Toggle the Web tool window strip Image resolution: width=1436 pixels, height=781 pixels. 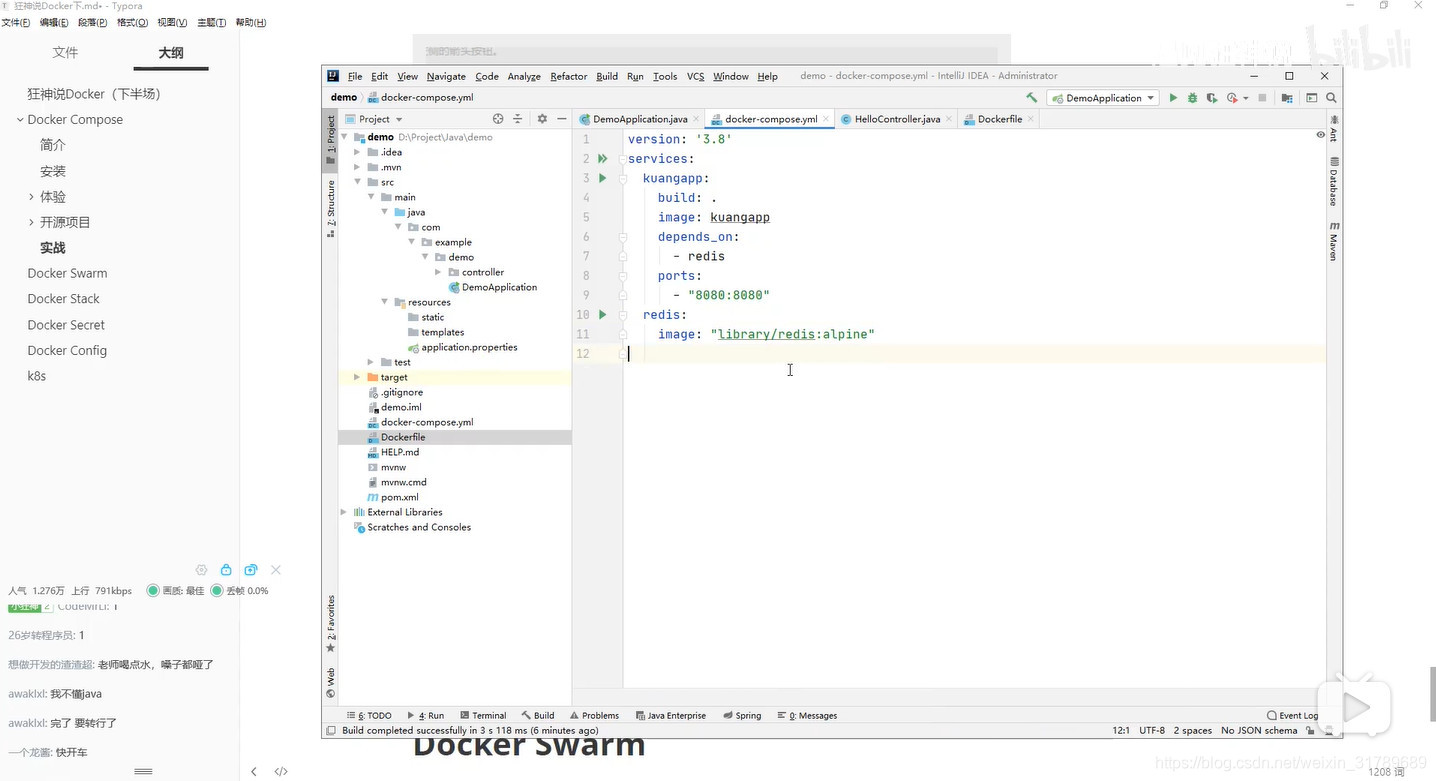[331, 683]
